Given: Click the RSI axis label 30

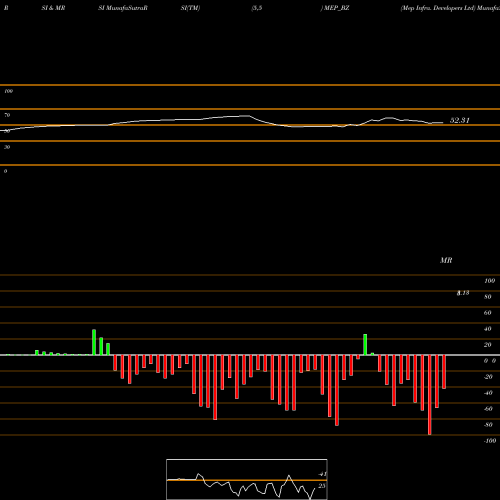Looking at the screenshot, I should (7, 147).
